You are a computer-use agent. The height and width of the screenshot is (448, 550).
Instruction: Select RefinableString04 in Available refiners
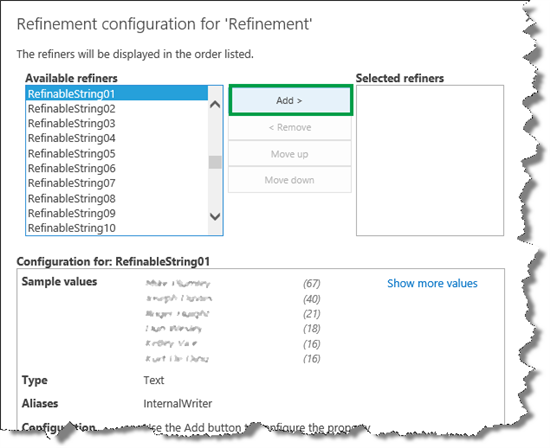coord(117,138)
